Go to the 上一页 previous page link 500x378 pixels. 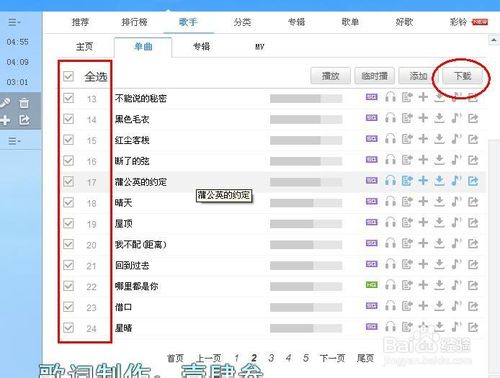[208, 358]
